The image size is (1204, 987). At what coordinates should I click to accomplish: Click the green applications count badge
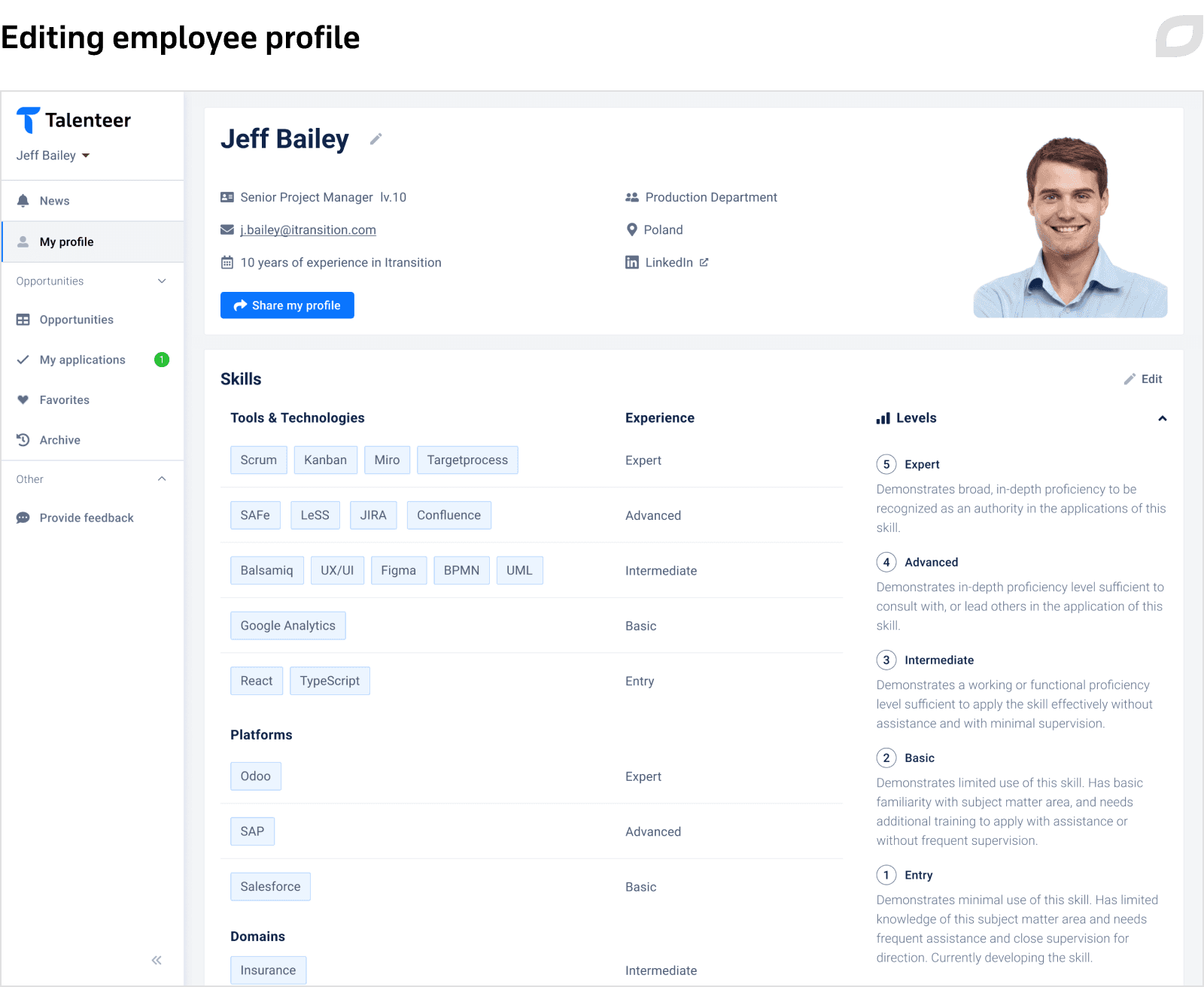point(162,360)
